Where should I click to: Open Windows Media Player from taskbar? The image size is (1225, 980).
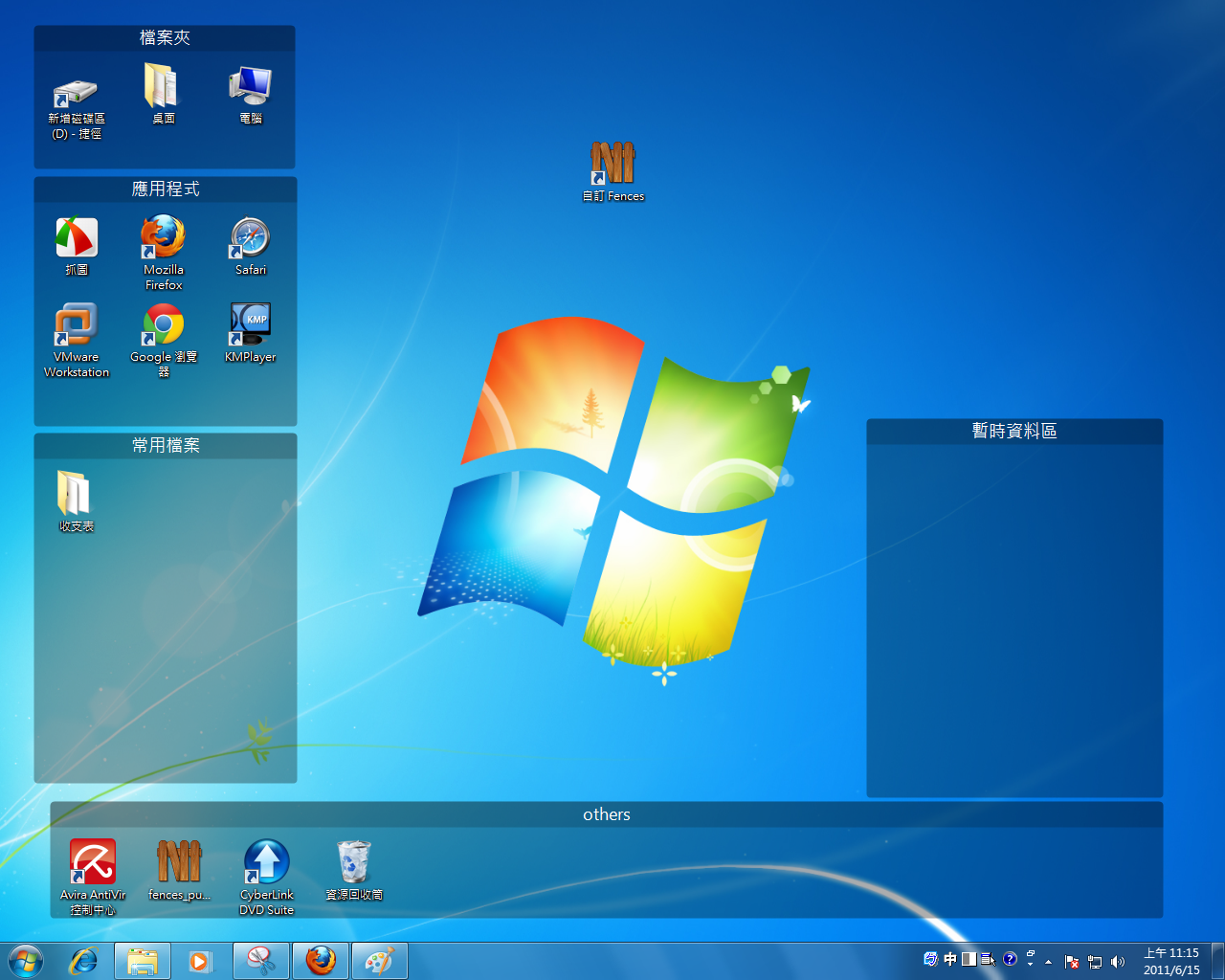pos(201,961)
